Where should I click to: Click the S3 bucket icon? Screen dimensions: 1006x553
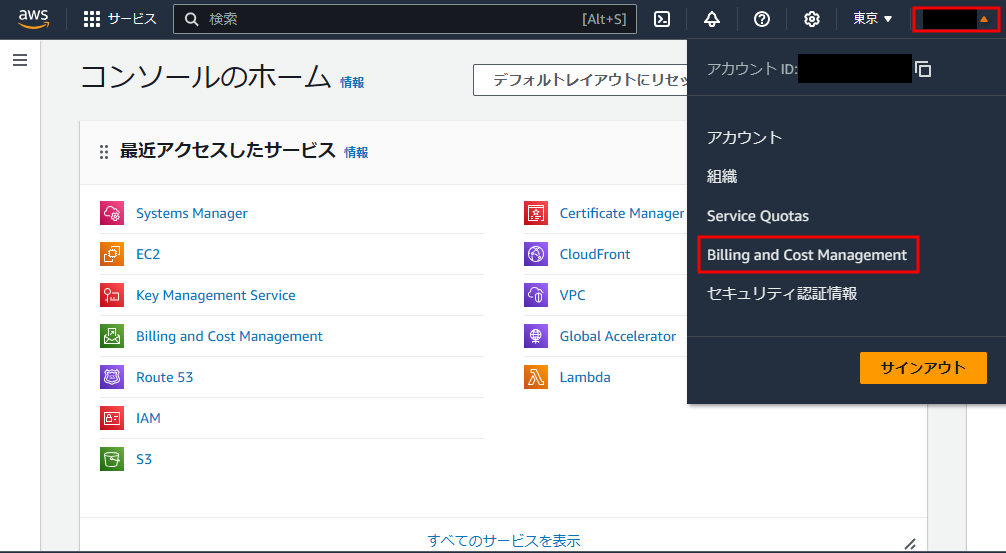coord(112,459)
